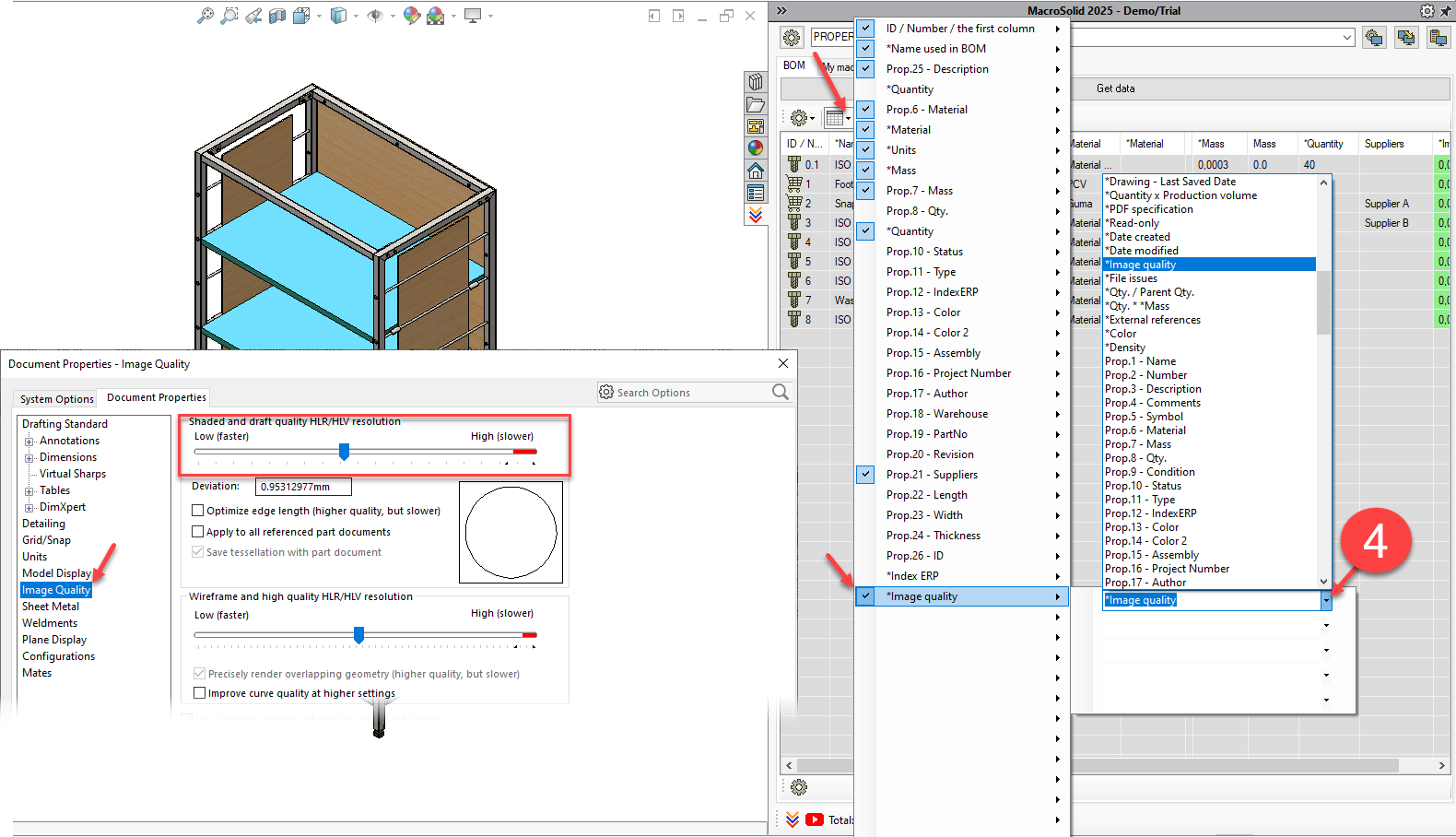This screenshot has height=837, width=1456.
Task: Click the Previous View icon
Action: [253, 16]
